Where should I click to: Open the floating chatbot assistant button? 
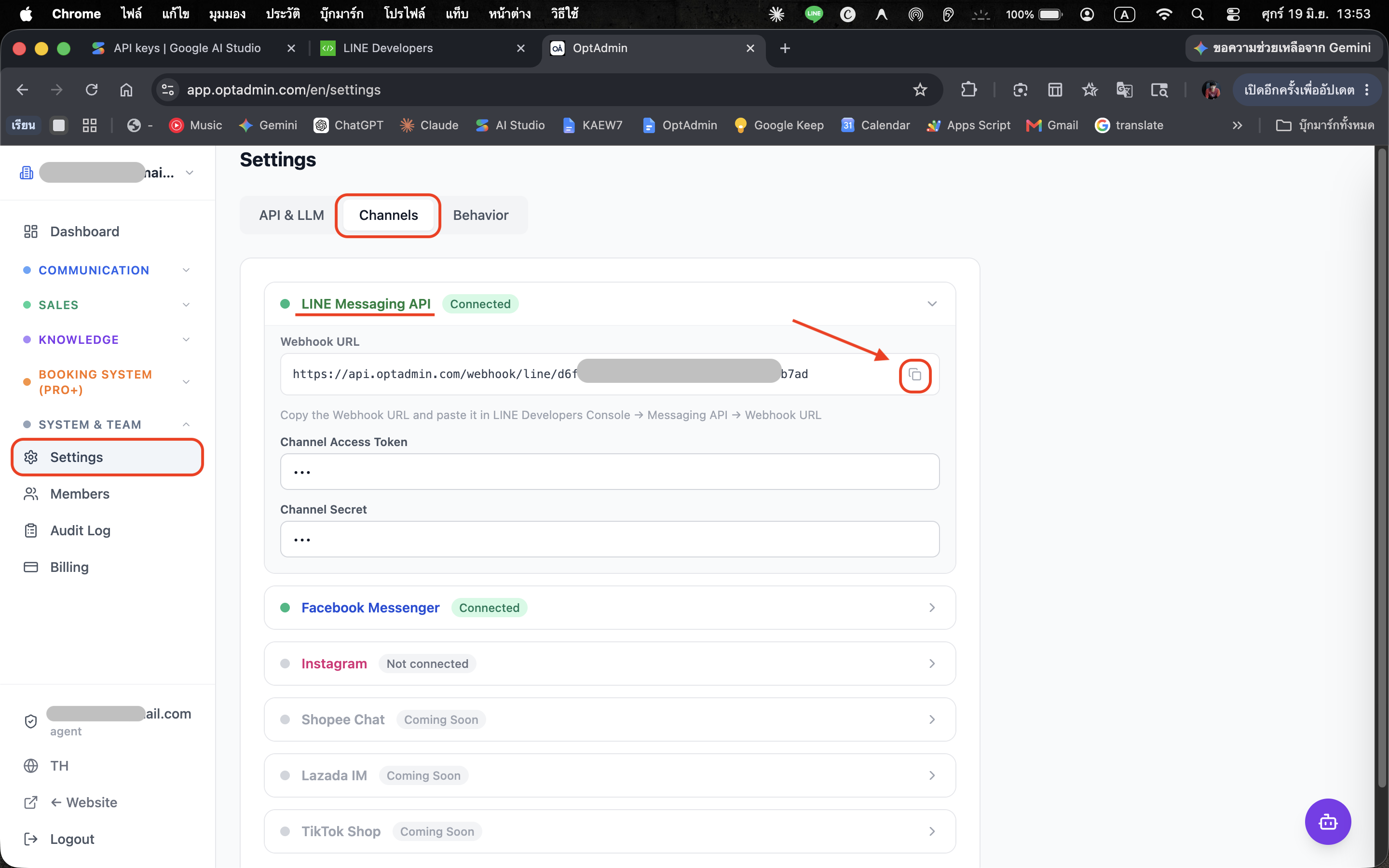[1328, 822]
